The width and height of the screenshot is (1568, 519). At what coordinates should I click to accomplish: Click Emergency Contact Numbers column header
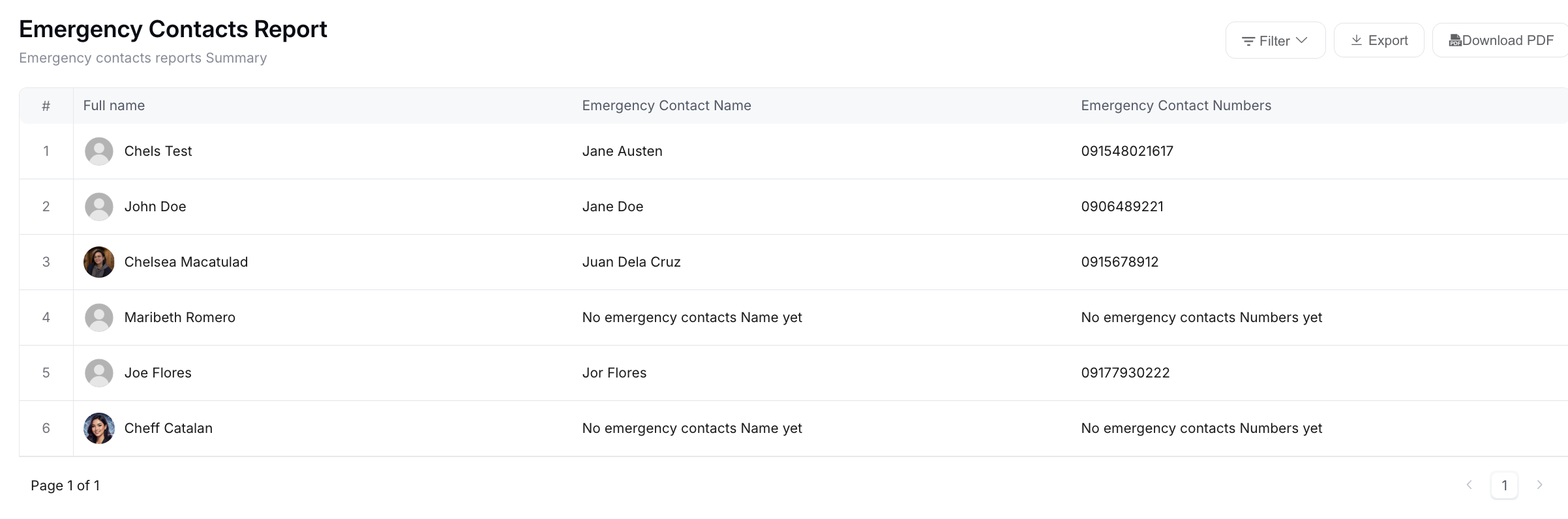click(1176, 106)
